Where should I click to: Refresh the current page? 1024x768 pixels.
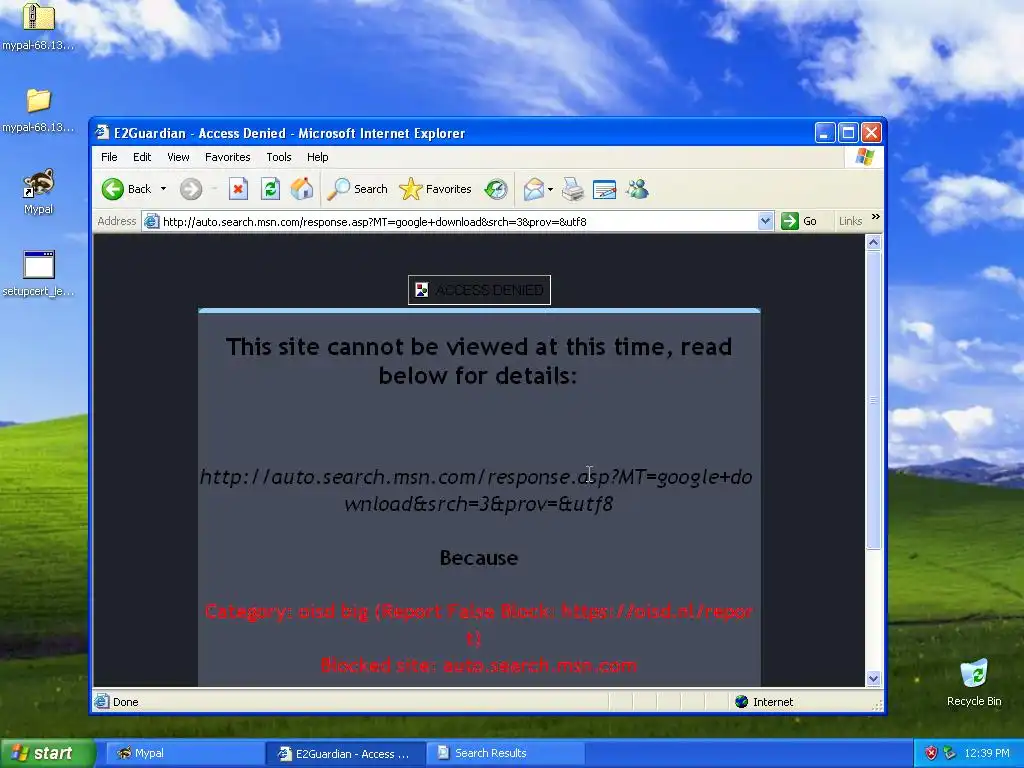click(x=270, y=189)
